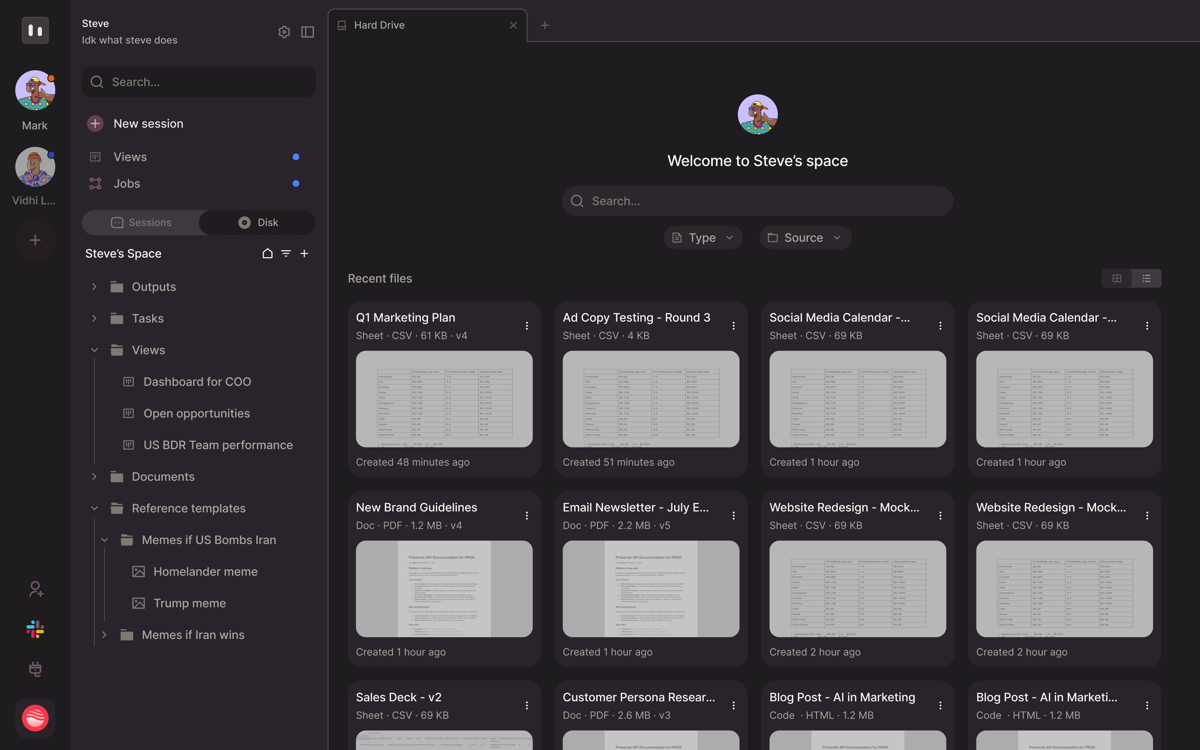Collapse the Views folder chevron
The width and height of the screenshot is (1200, 750).
point(94,350)
